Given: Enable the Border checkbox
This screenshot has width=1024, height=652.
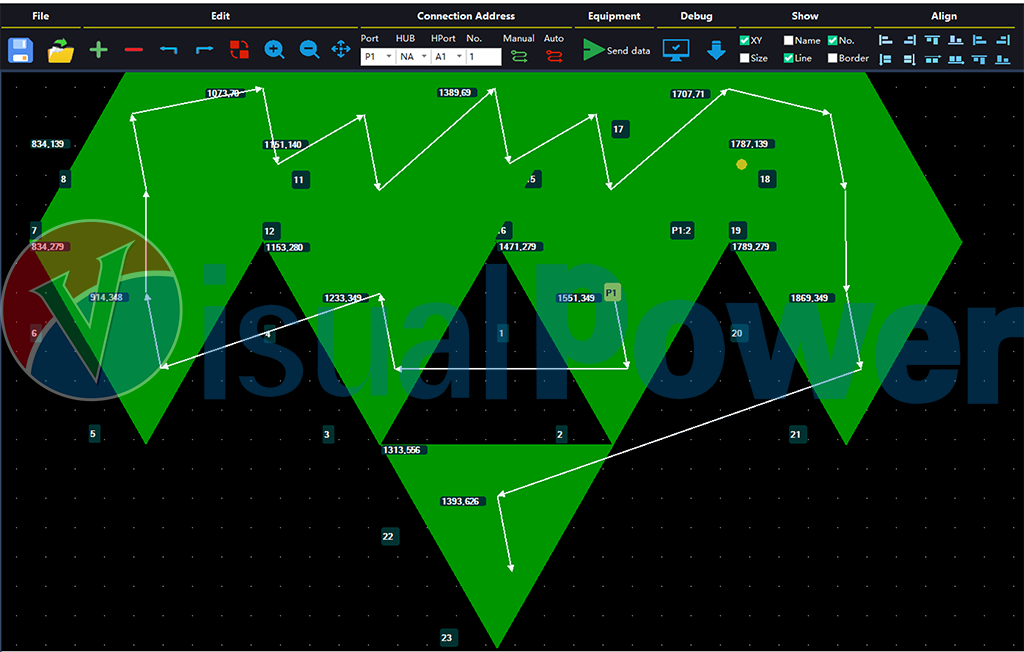Looking at the screenshot, I should coord(832,58).
